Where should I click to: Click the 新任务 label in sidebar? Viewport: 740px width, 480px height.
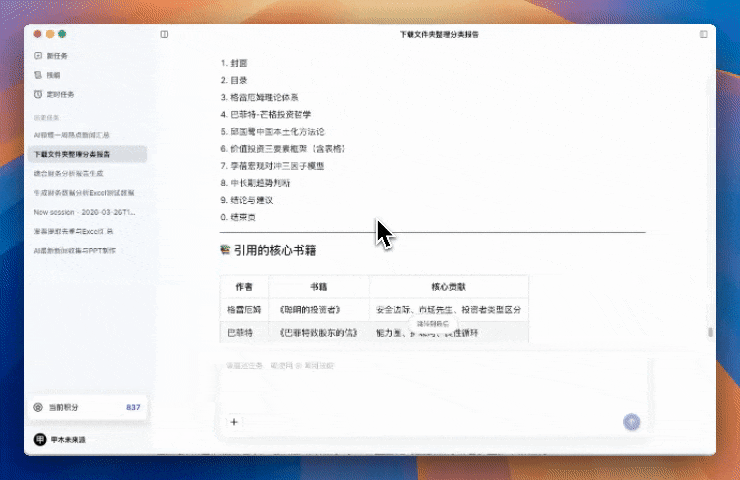57,56
